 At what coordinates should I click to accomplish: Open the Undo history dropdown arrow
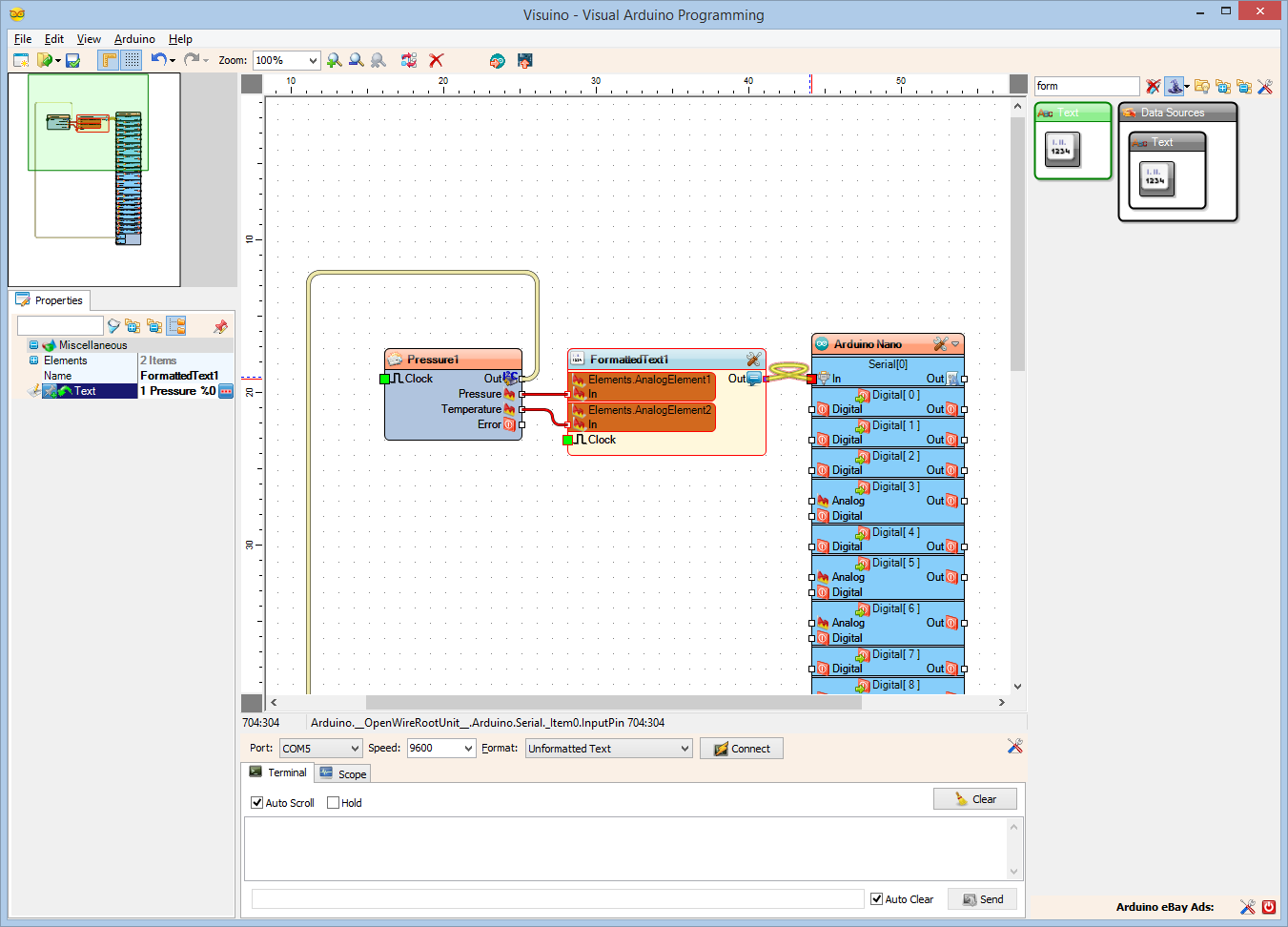(x=173, y=61)
